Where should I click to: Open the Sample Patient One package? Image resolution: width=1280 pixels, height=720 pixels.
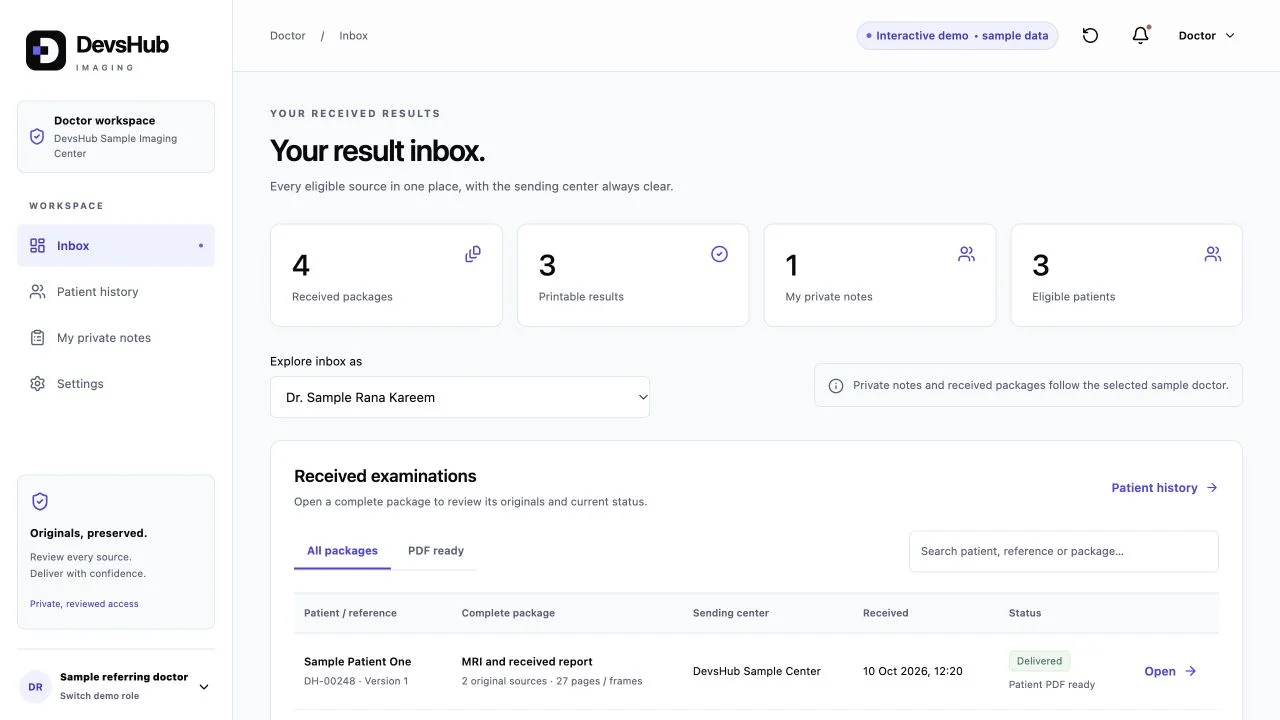tap(1170, 671)
